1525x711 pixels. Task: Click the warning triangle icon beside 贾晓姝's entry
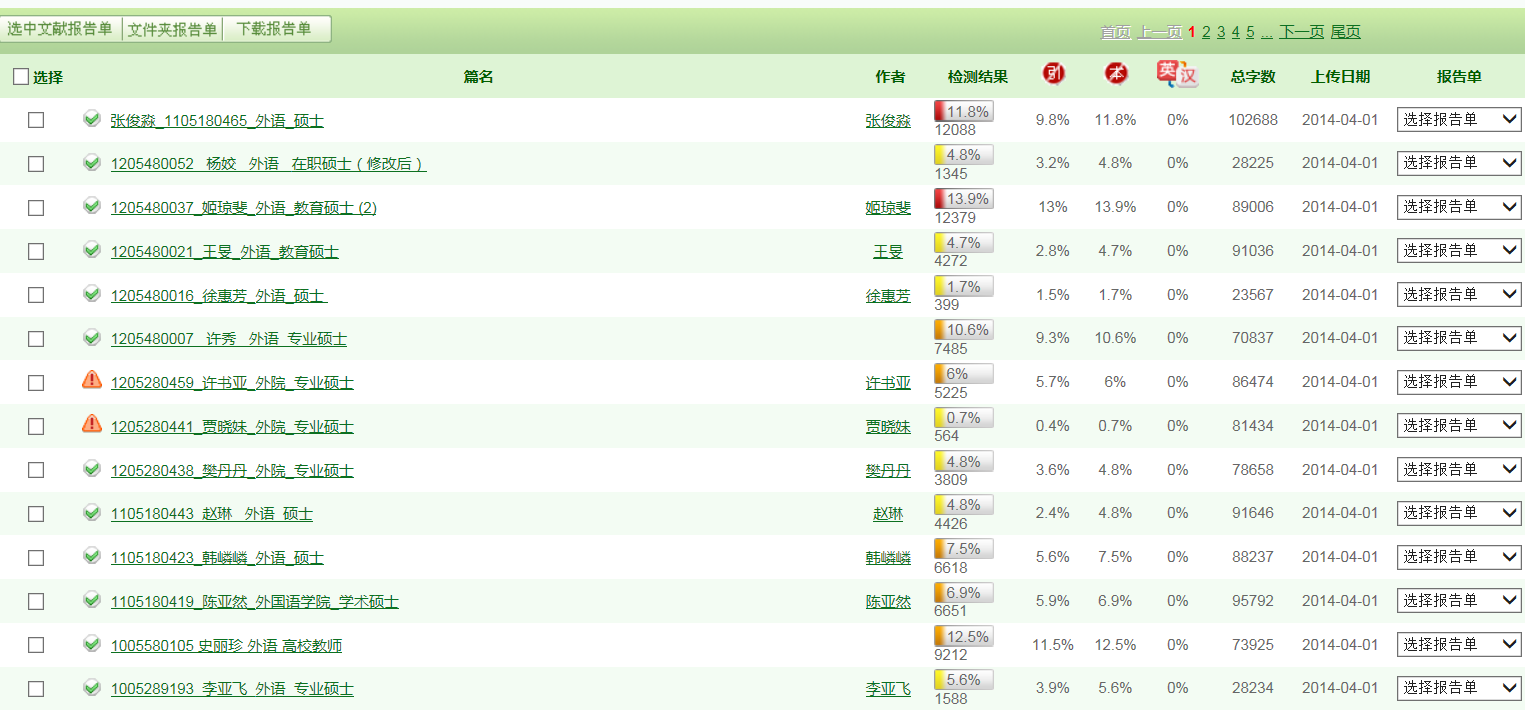tap(92, 424)
